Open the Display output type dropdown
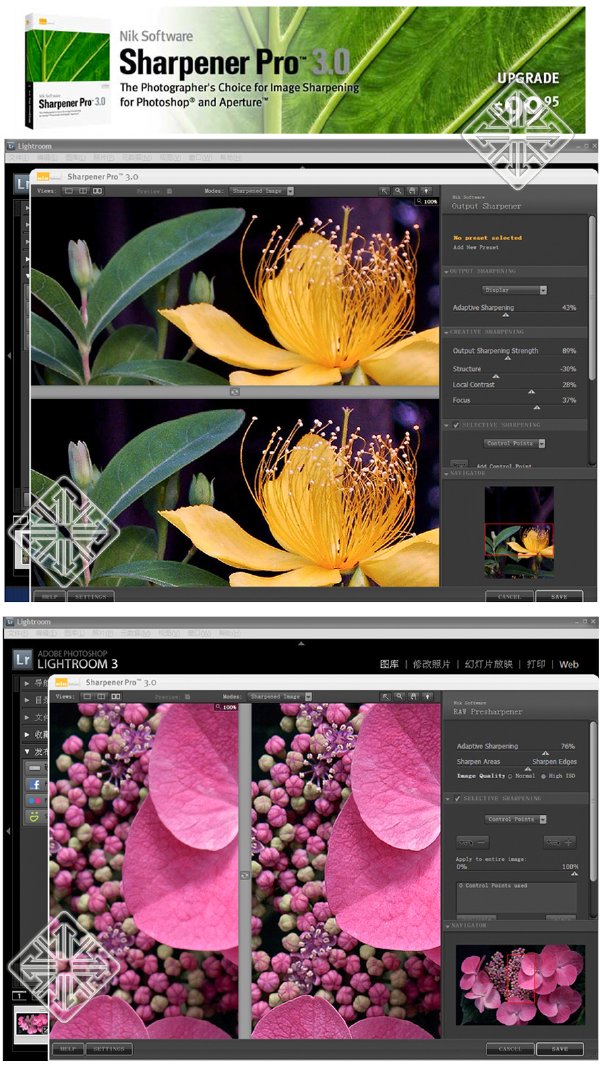Viewport: 600px width, 1080px height. pyautogui.click(x=513, y=290)
